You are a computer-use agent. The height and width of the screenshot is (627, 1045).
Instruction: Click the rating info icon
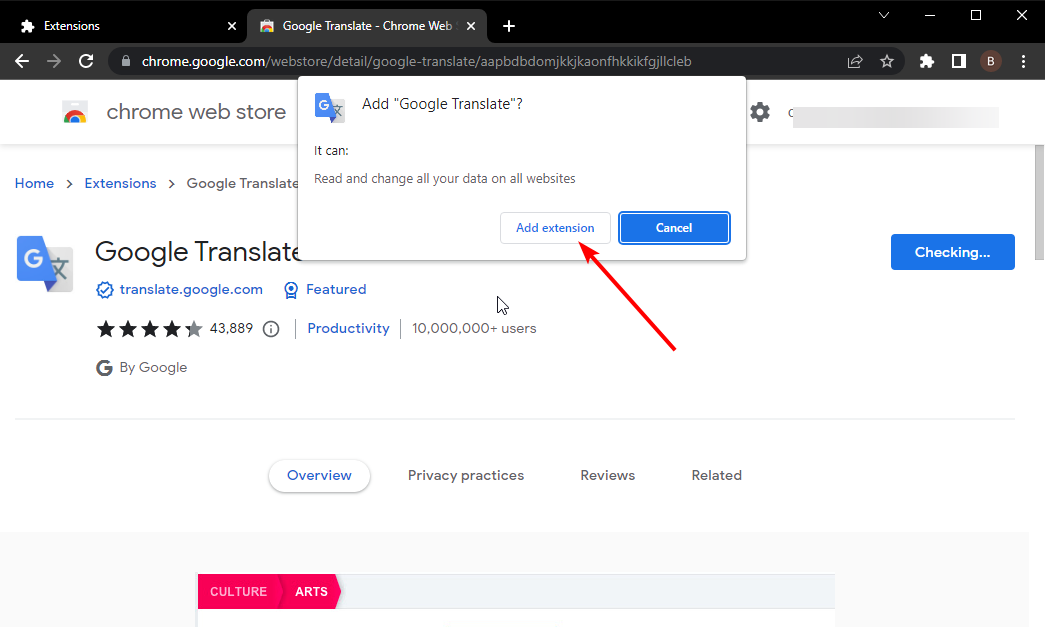(x=271, y=328)
